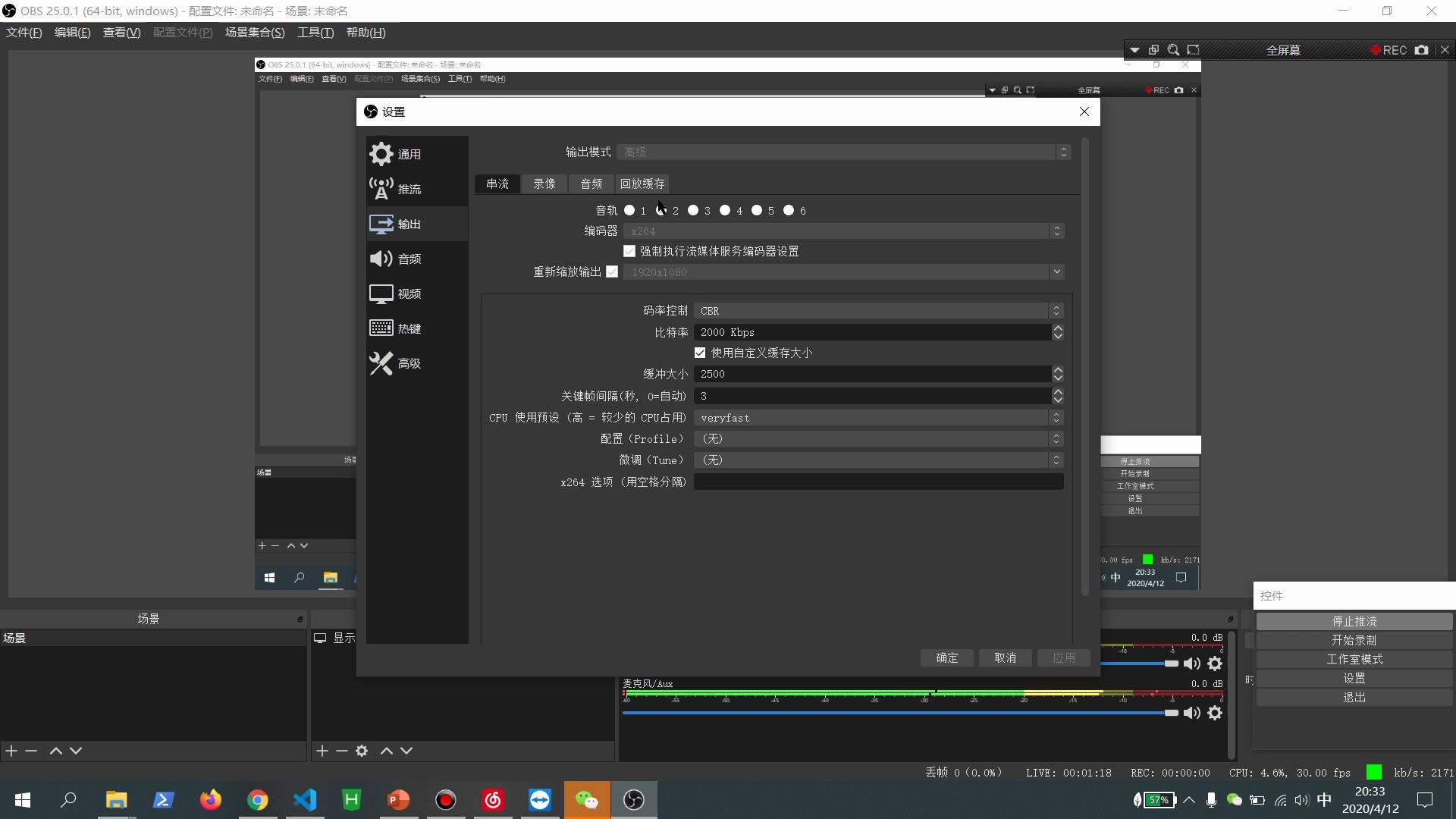Click the 缓冲大小 stepper arrows
The width and height of the screenshot is (1456, 819).
[1058, 374]
